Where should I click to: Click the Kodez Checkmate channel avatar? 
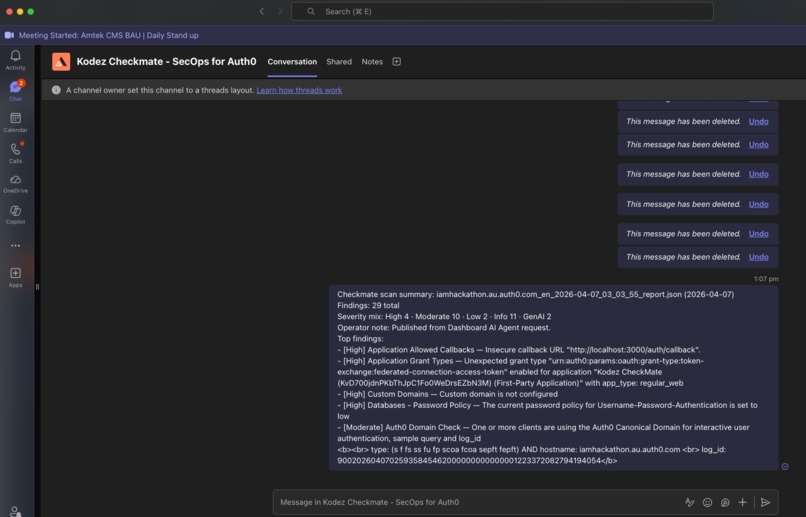pyautogui.click(x=61, y=62)
